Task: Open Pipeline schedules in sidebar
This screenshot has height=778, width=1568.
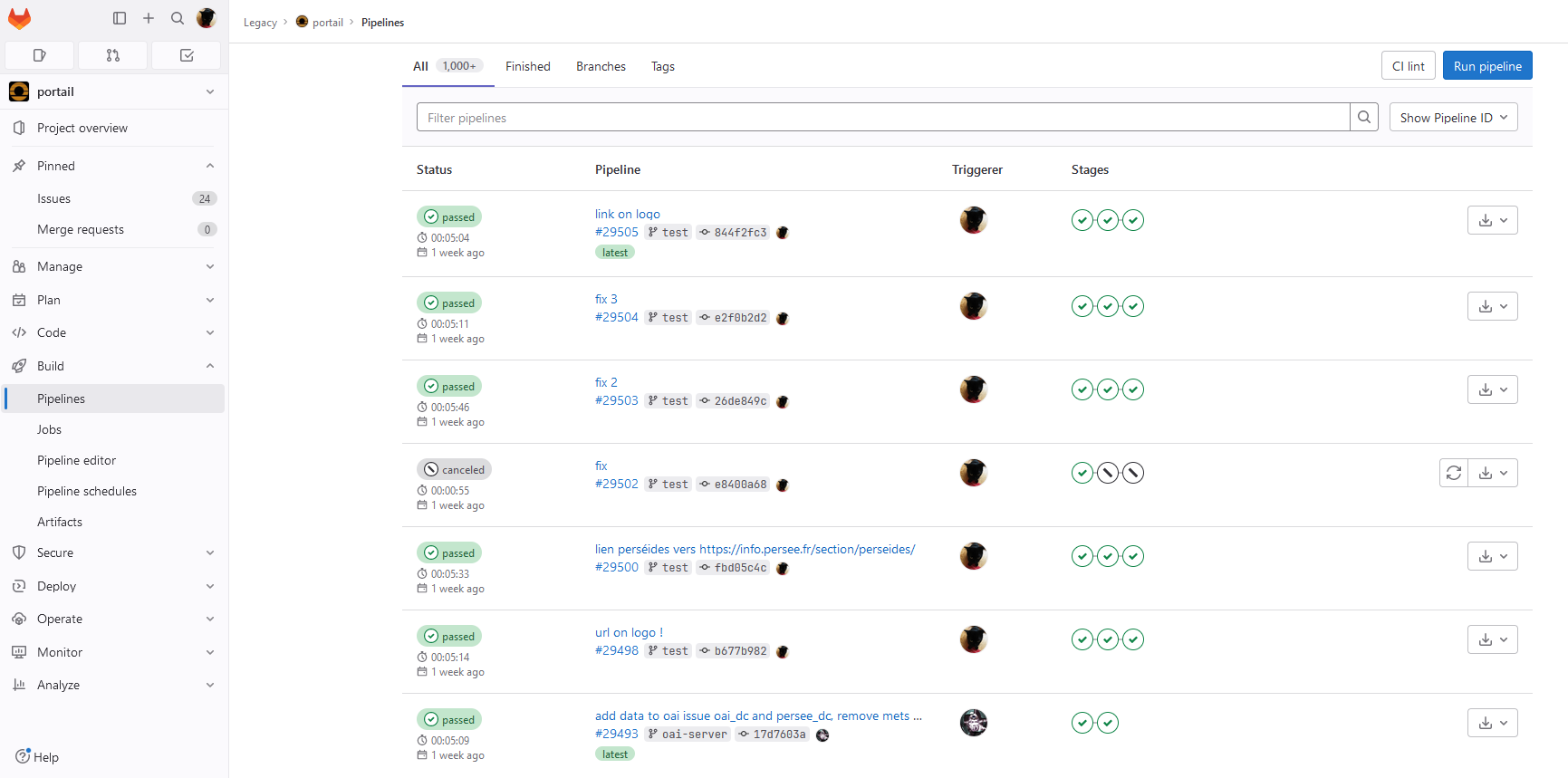Action: pyautogui.click(x=87, y=491)
